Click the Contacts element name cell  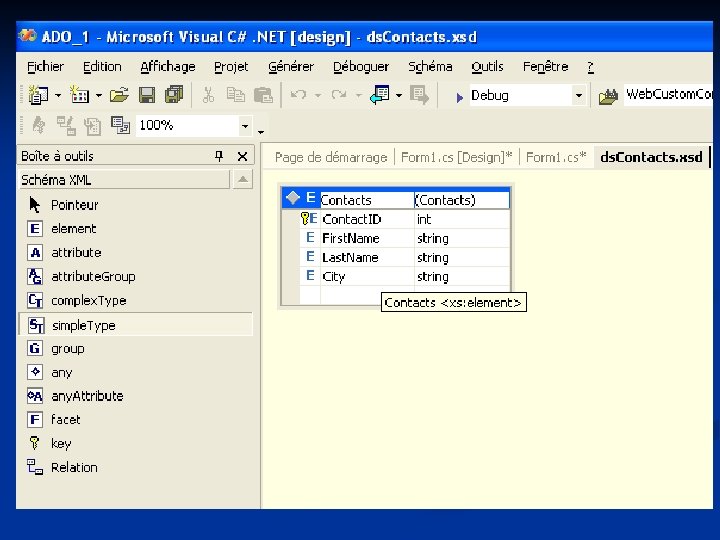367,200
